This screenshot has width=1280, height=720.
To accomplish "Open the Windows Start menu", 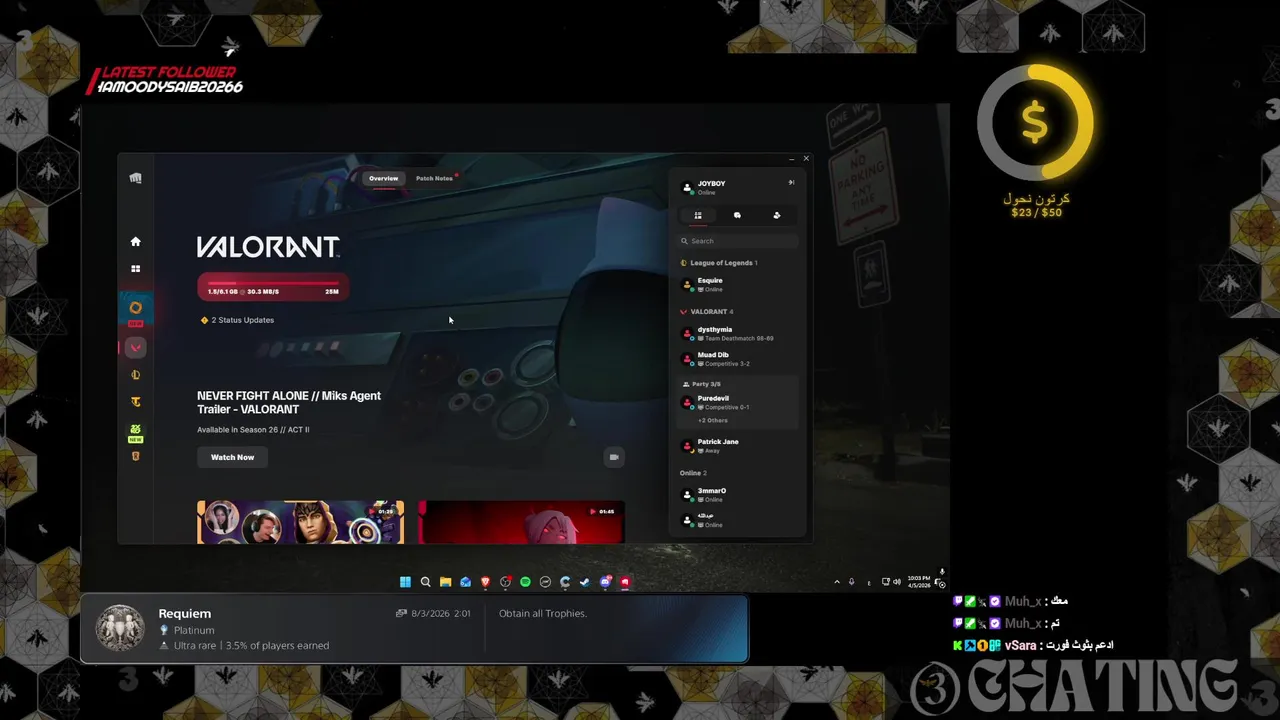I will [x=405, y=582].
